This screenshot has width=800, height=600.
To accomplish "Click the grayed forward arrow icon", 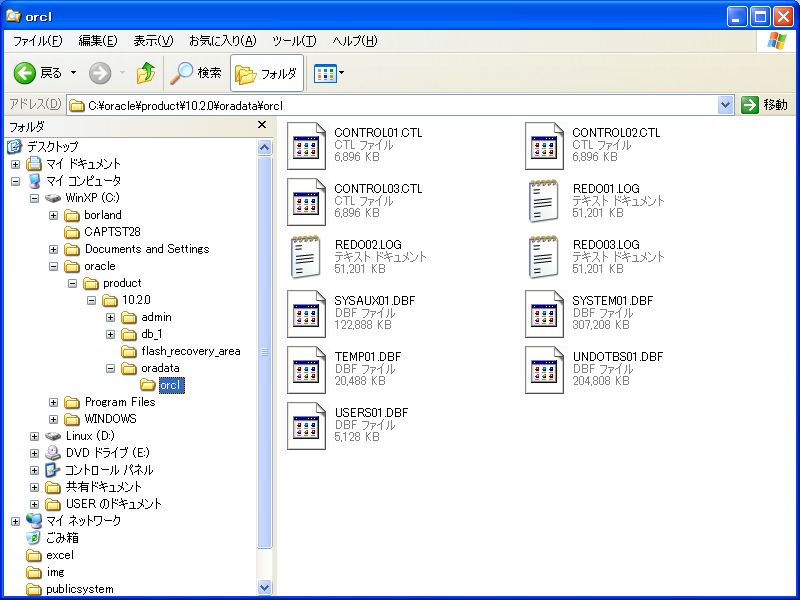I will coord(99,73).
